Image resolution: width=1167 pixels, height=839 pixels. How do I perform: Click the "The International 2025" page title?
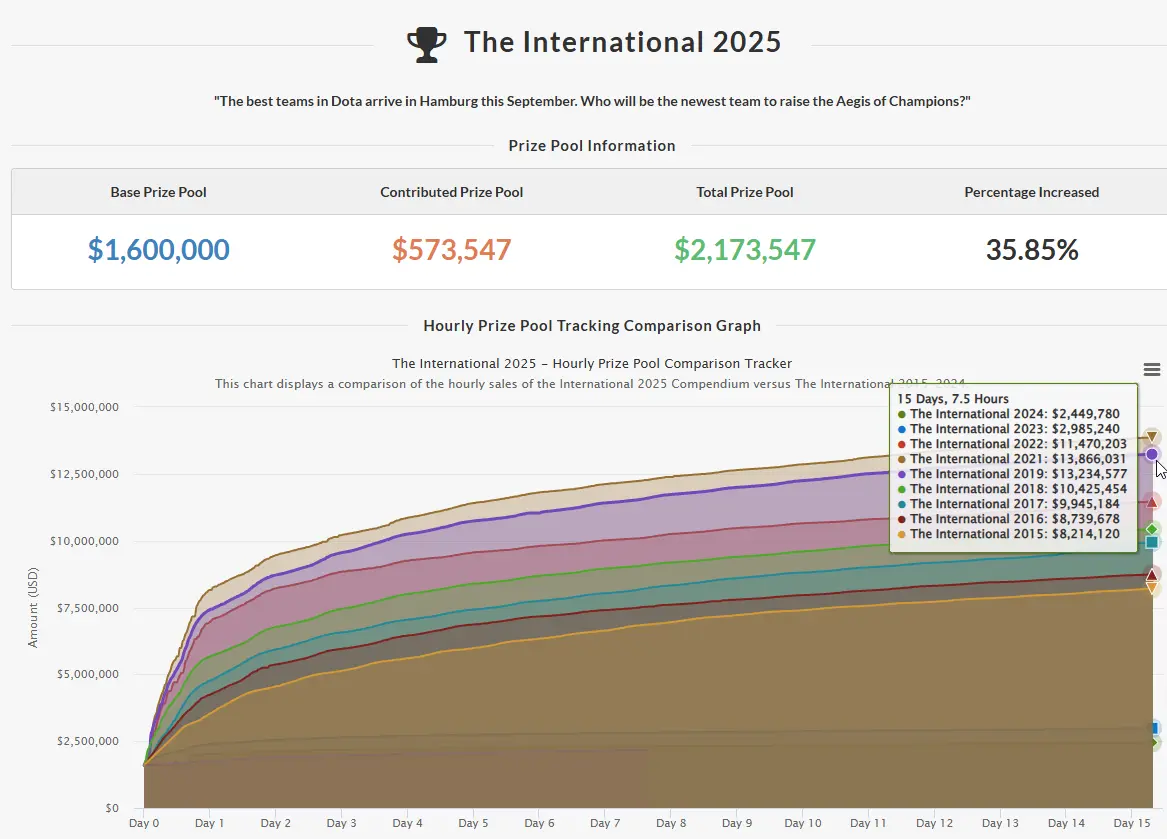(x=622, y=42)
